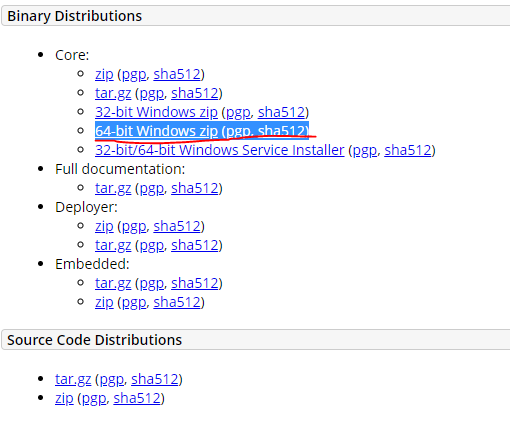Viewport: 510px width, 435px height.
Task: Download the Embedded tar.gz
Action: tap(113, 283)
